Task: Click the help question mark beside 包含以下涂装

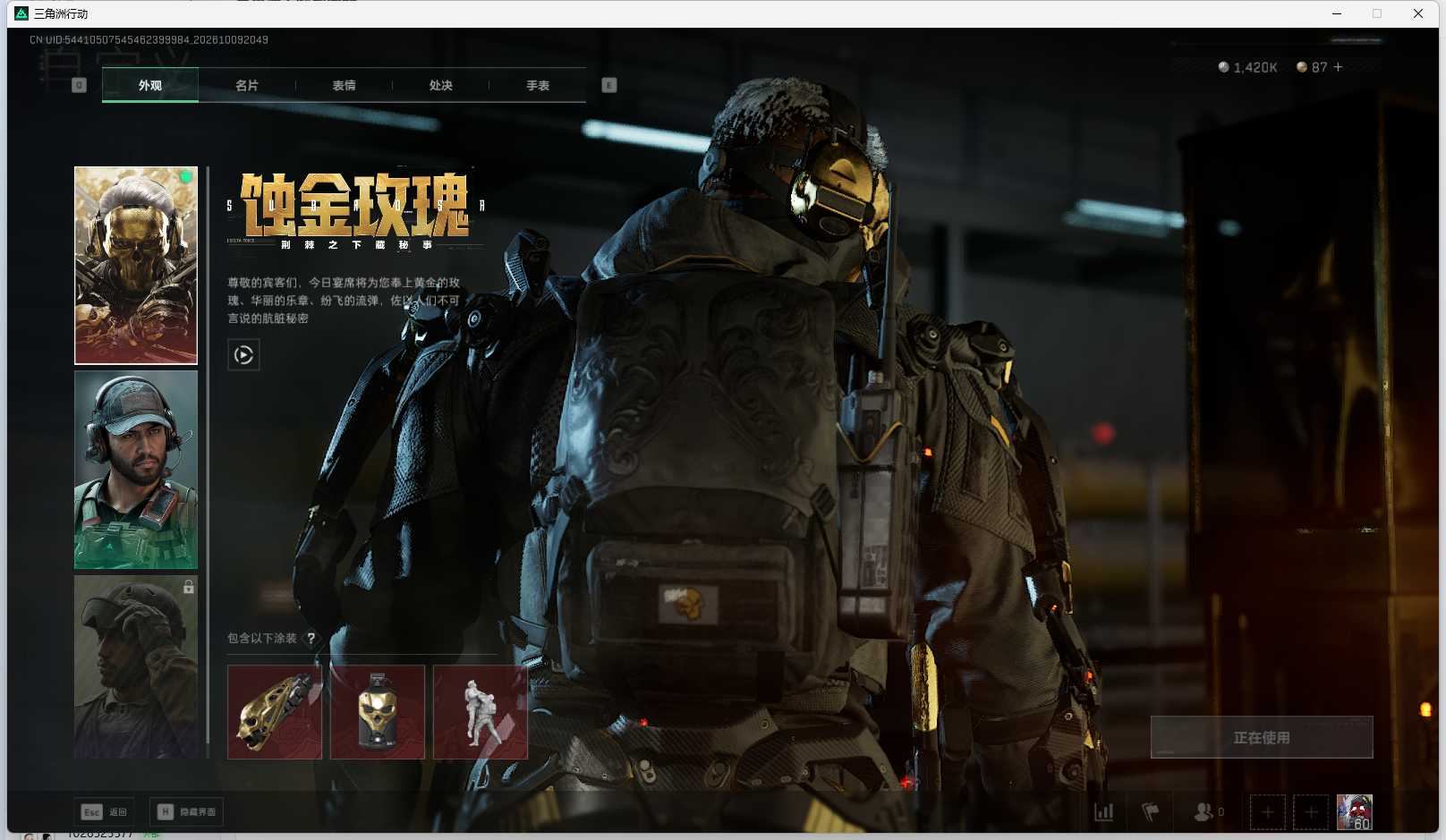Action: [x=310, y=638]
